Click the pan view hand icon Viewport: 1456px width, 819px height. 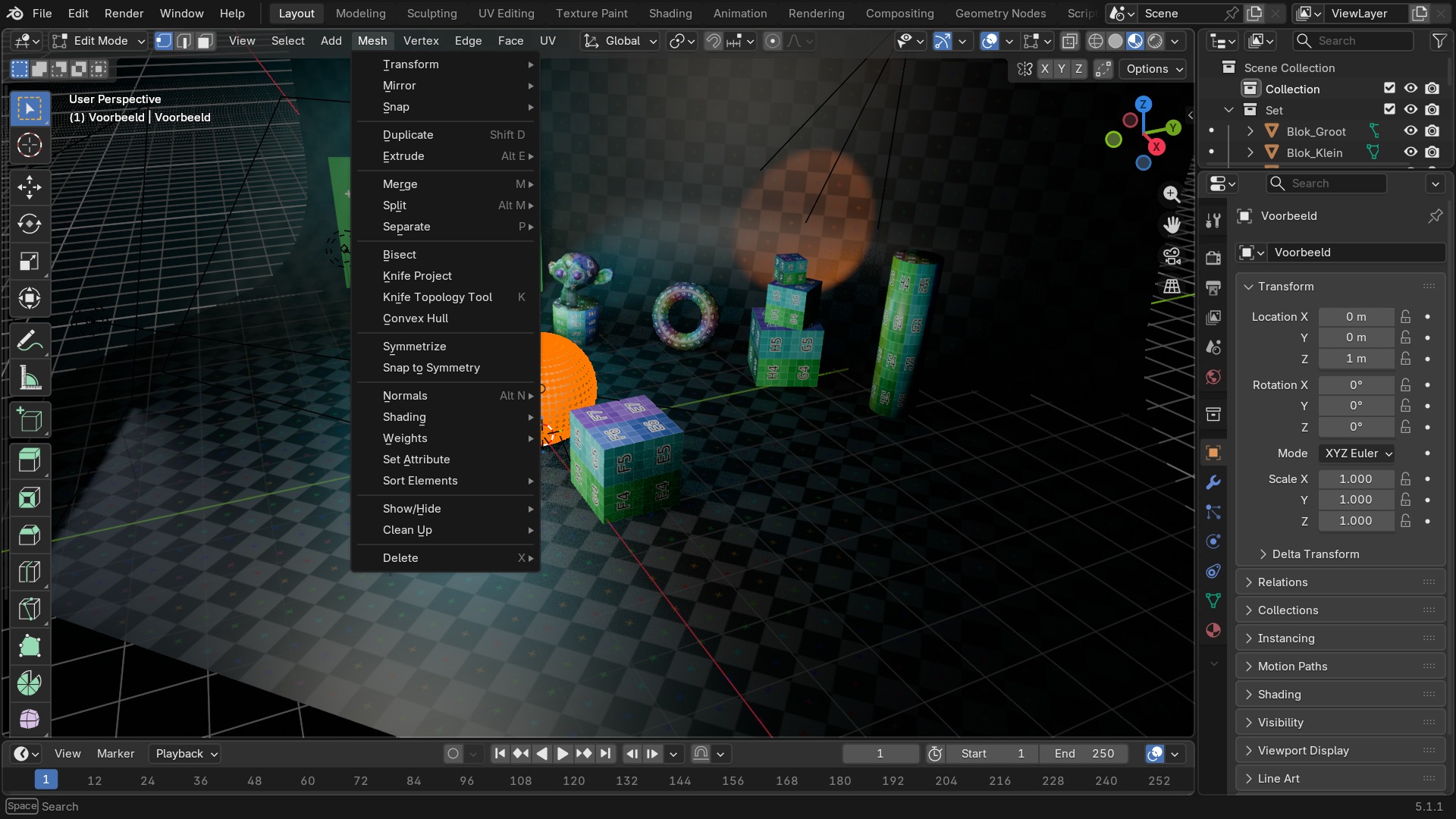(1172, 224)
